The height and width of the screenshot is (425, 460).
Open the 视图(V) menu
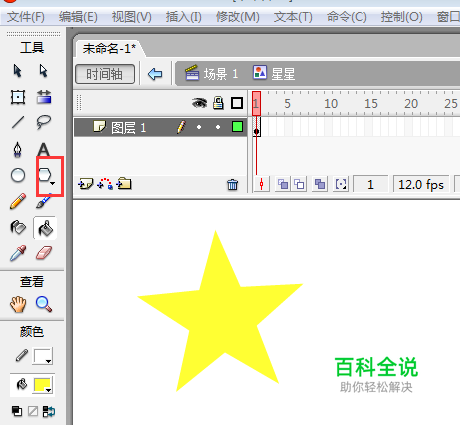coord(132,17)
